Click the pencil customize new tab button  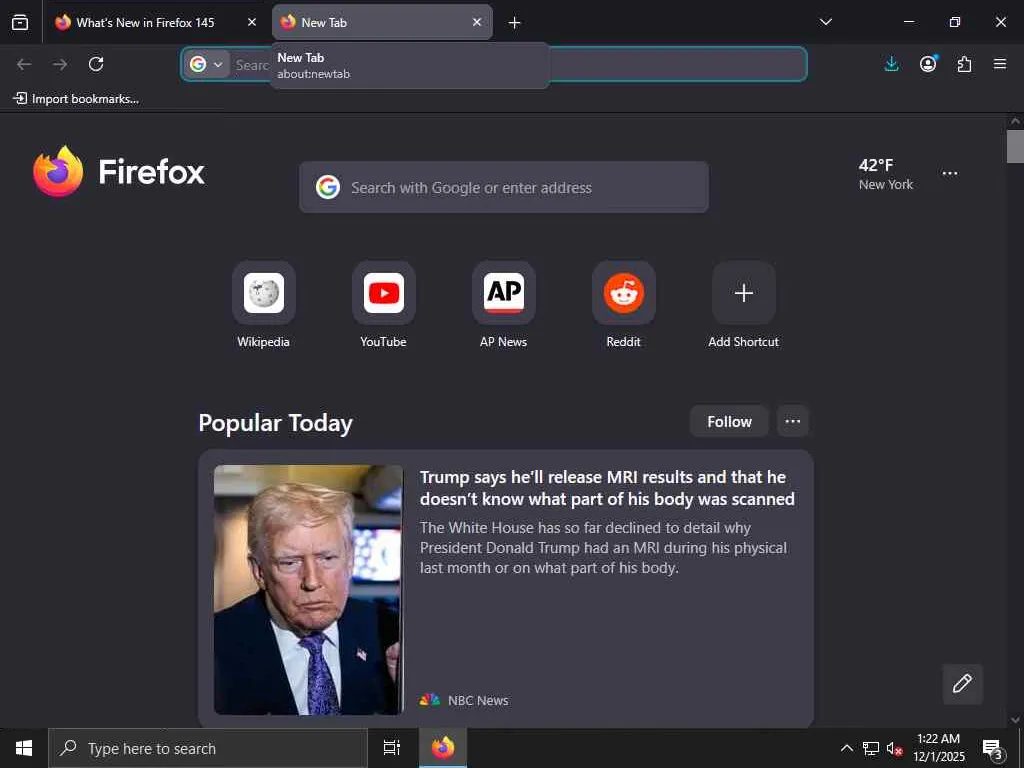click(x=963, y=684)
